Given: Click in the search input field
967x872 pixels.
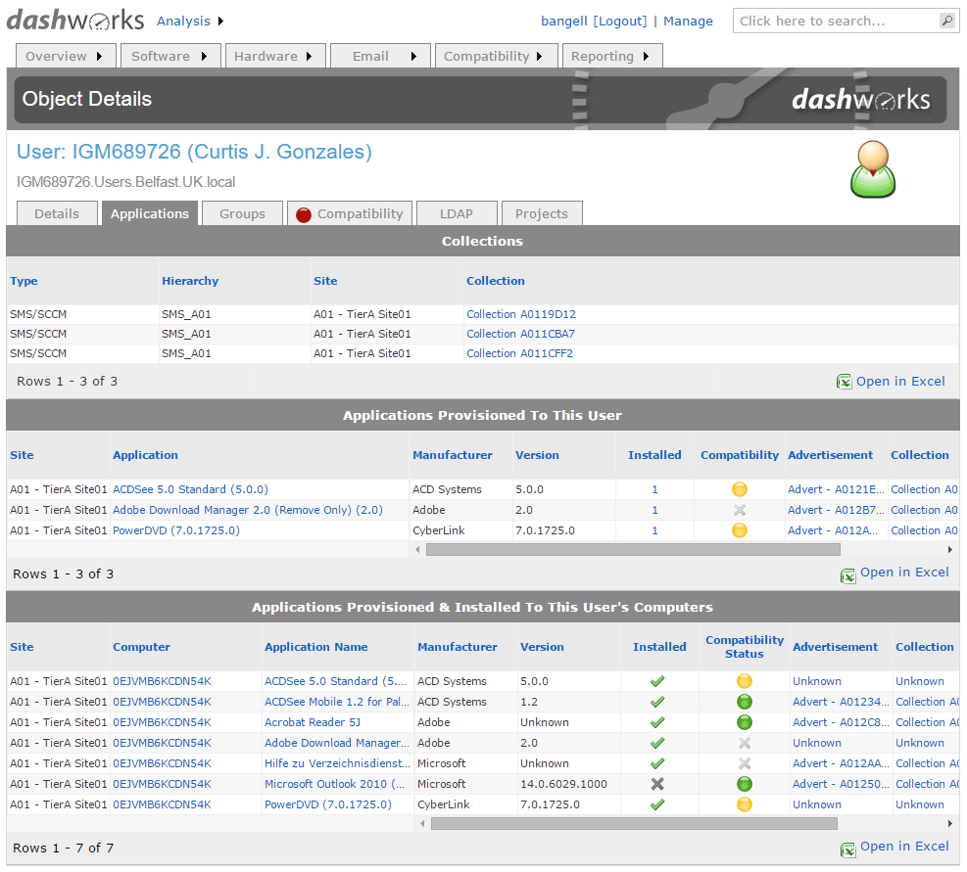Looking at the screenshot, I should pos(836,21).
